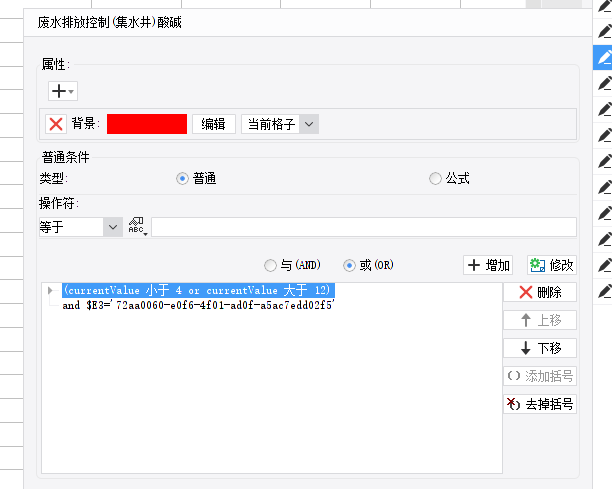
Task: Click the 删除 delete button
Action: pyautogui.click(x=540, y=292)
